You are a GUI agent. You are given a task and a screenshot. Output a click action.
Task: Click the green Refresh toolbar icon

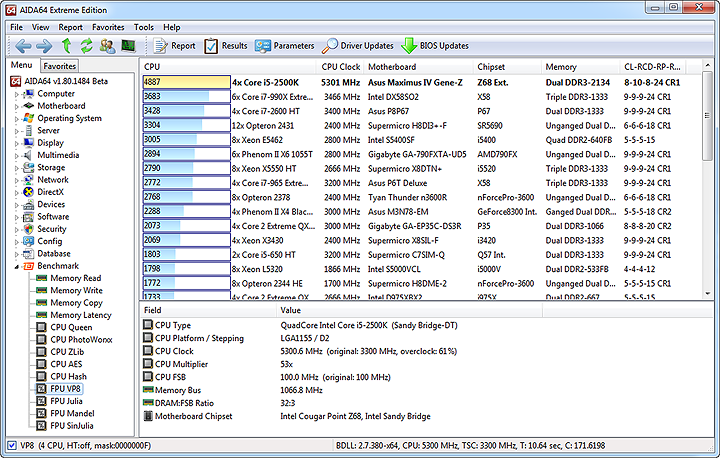87,46
